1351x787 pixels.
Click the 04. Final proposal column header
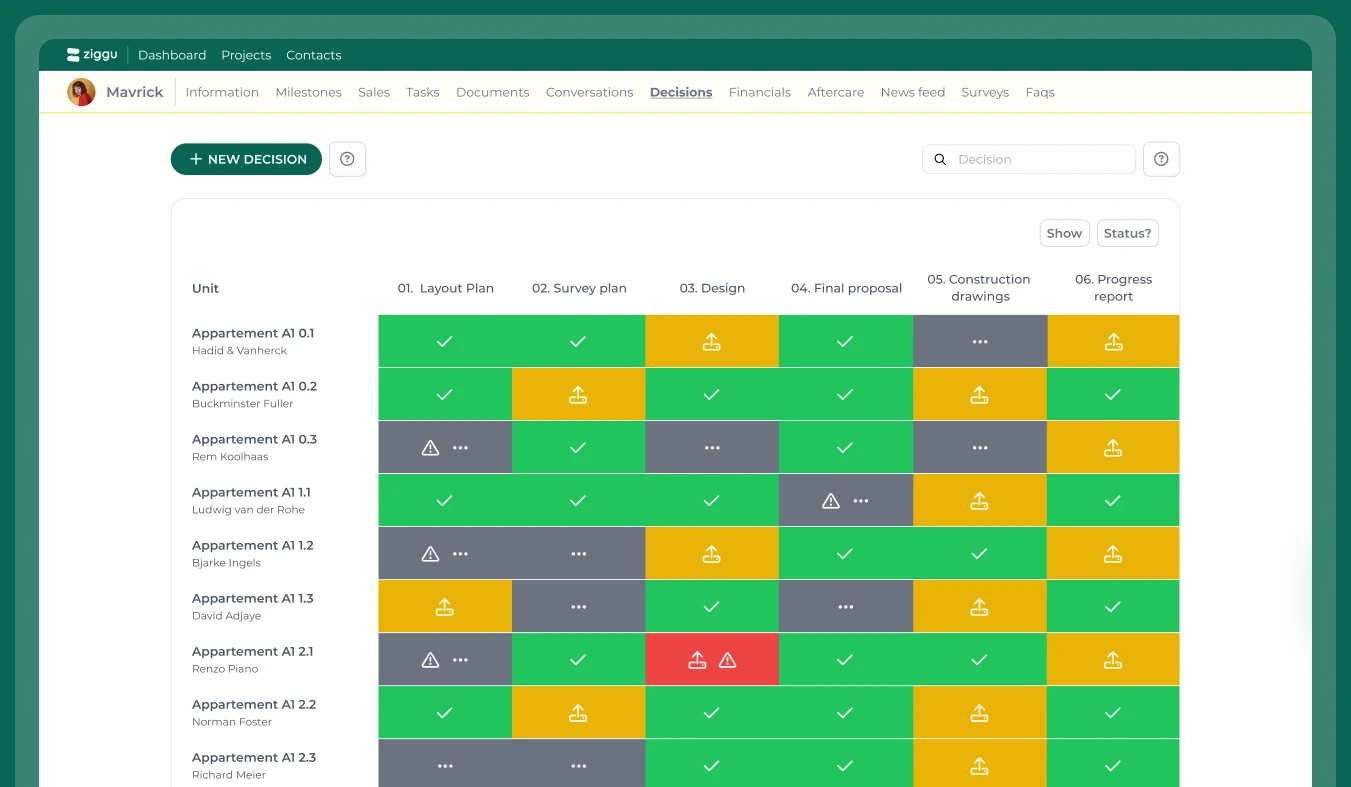pos(846,288)
